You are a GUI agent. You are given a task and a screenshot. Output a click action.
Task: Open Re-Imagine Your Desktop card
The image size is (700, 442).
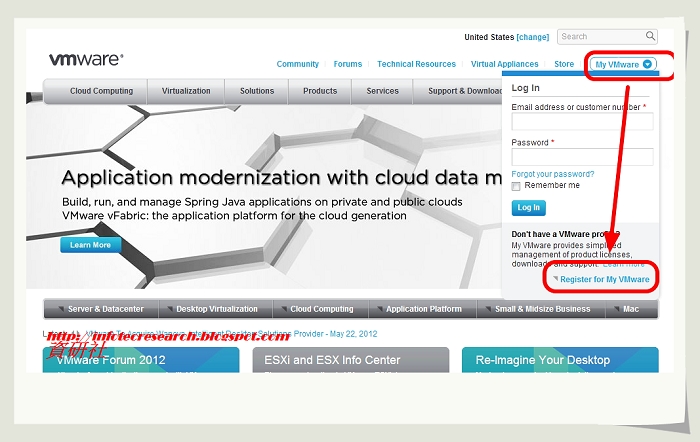point(560,360)
